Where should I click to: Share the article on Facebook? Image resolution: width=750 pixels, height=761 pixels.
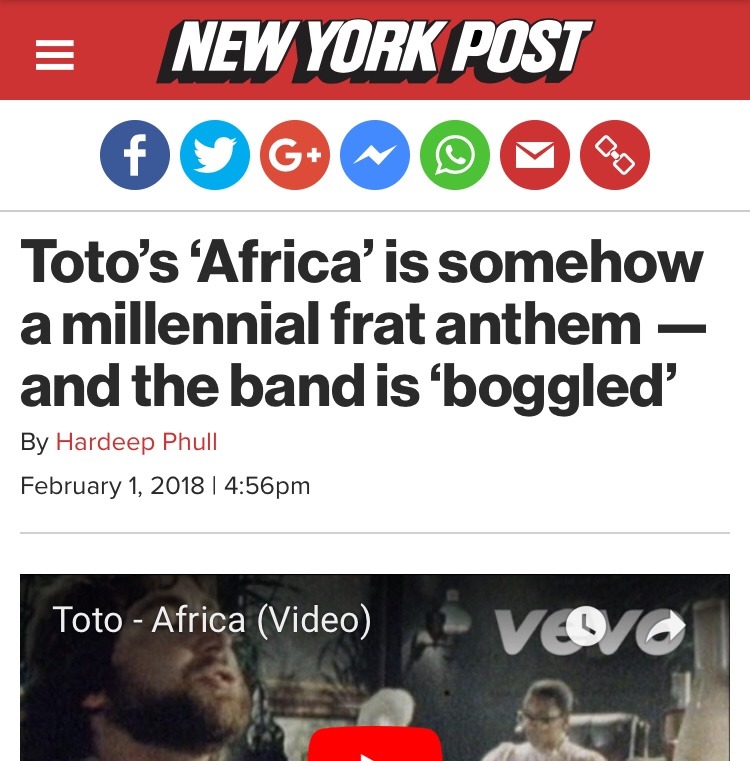[x=135, y=155]
